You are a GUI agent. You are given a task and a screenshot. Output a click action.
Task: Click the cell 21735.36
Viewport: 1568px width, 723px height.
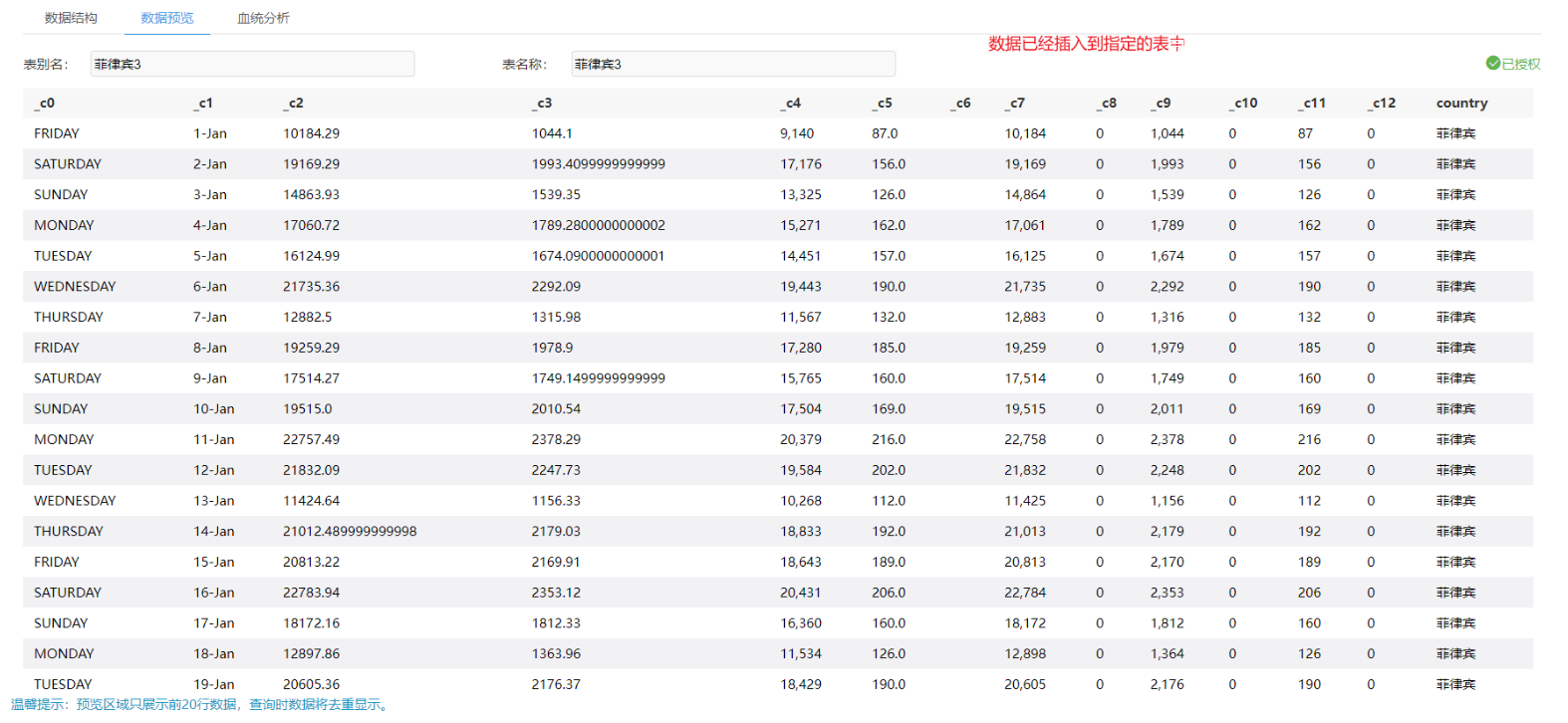tap(311, 287)
